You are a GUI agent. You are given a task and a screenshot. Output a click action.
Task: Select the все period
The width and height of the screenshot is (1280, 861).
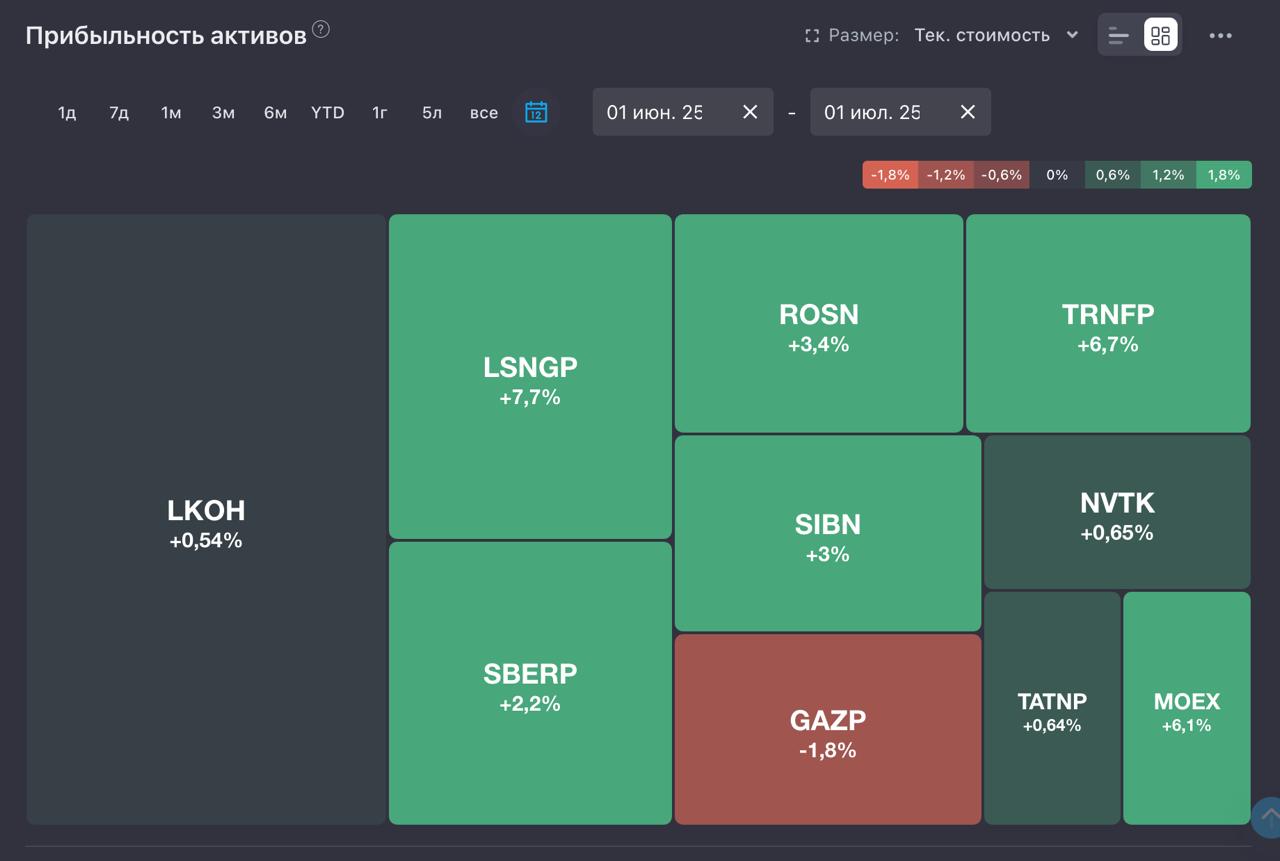tap(484, 112)
